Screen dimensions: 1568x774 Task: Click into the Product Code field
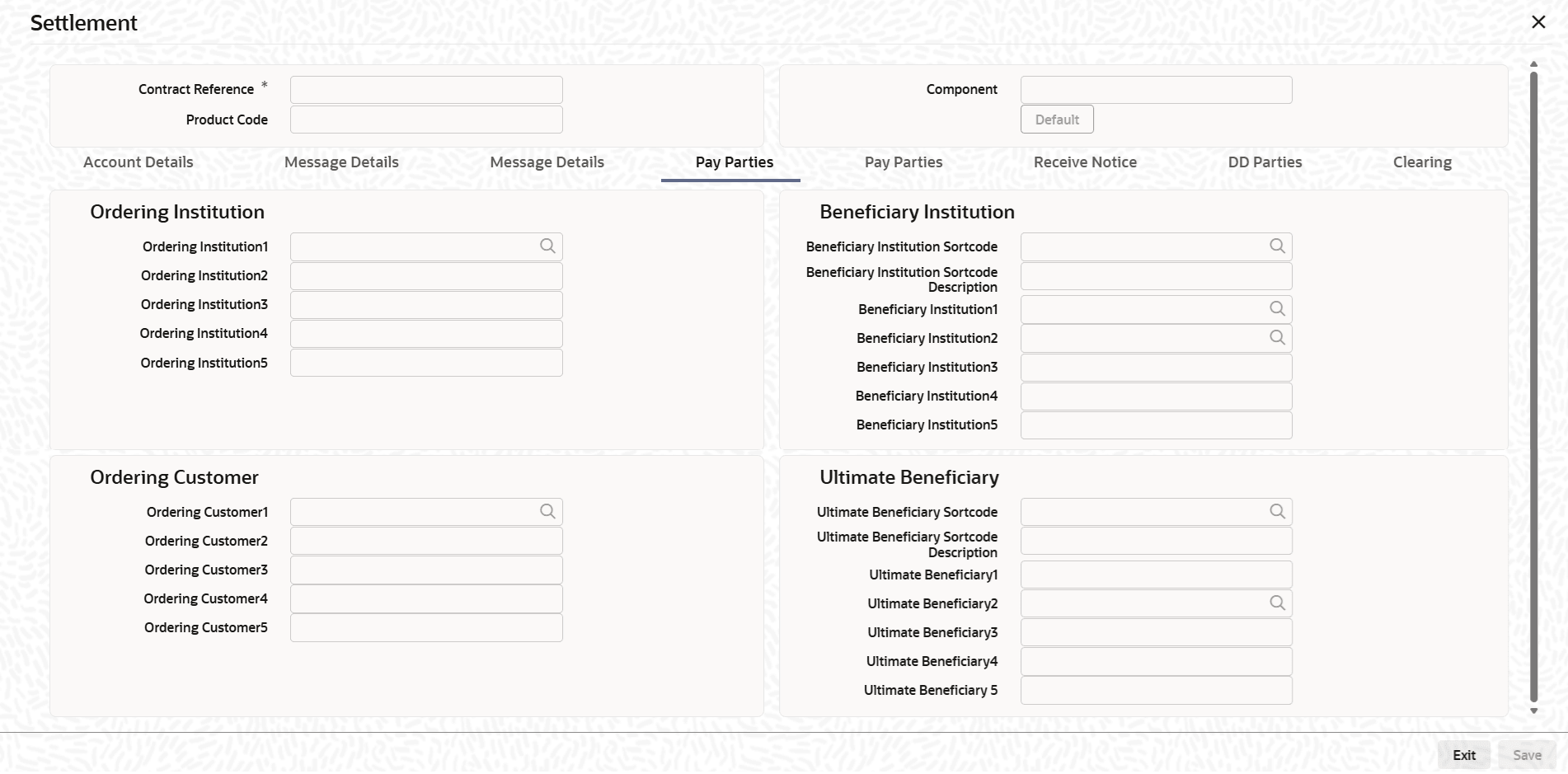coord(426,120)
